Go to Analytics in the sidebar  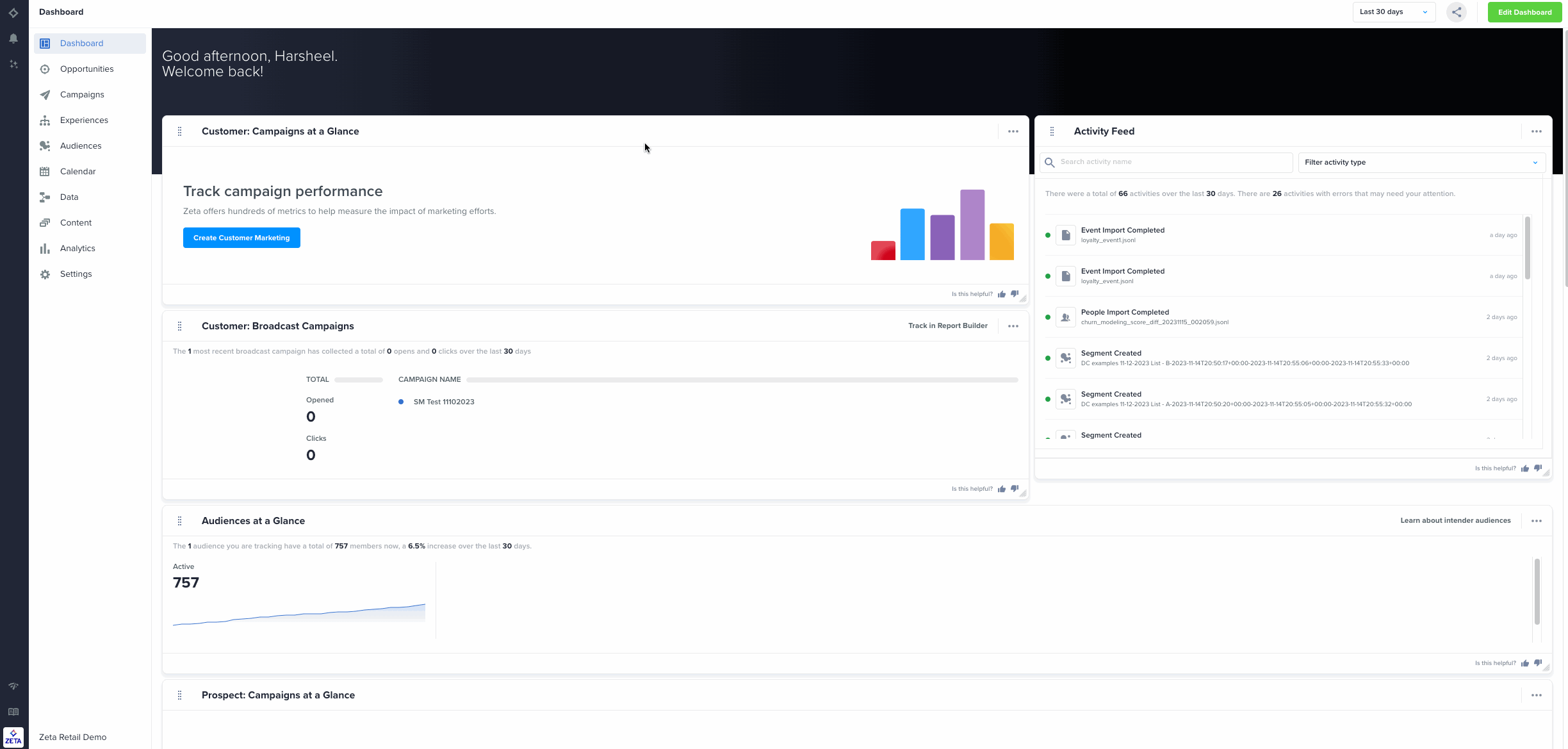pos(78,249)
